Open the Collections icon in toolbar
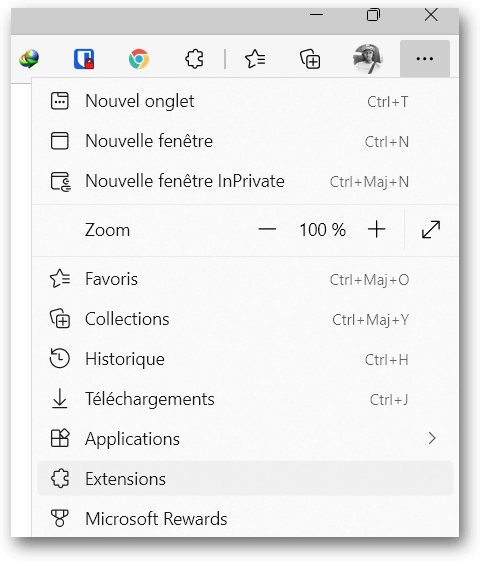The image size is (480, 561). click(310, 59)
